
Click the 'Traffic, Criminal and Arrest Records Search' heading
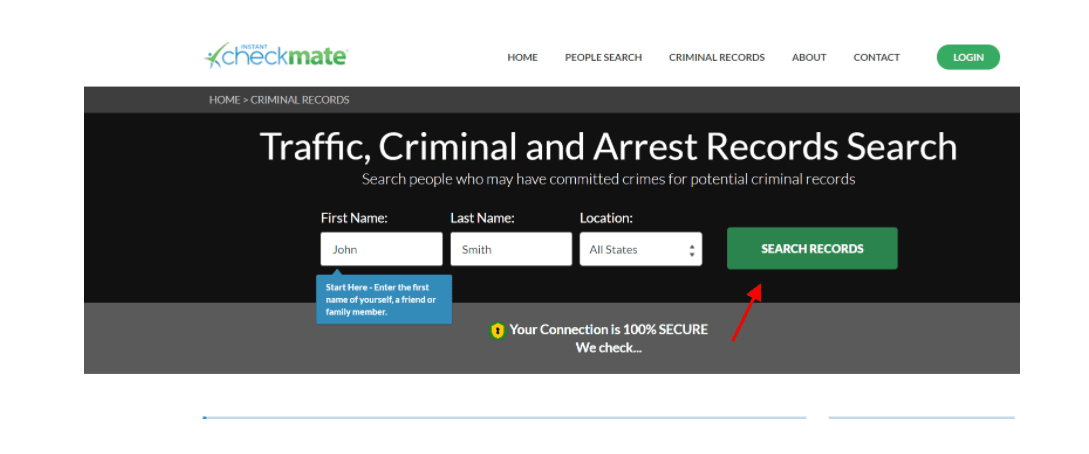pos(608,146)
